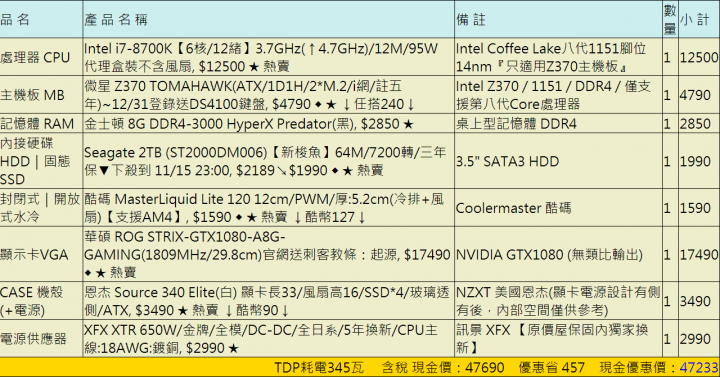Click the Intel Z370 / 1151 / DDR4 note
Image resolution: width=720 pixels, height=377 pixels.
click(x=553, y=95)
